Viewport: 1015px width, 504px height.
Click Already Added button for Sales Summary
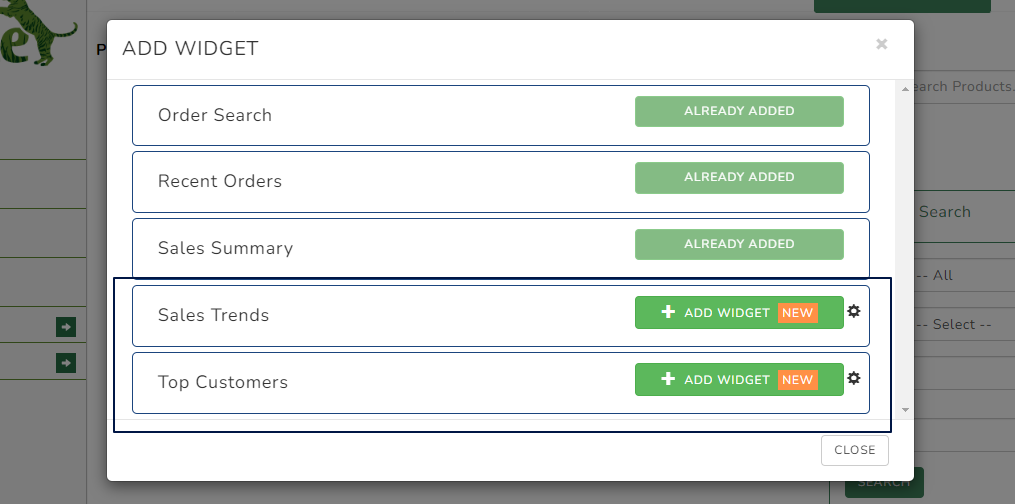coord(739,244)
